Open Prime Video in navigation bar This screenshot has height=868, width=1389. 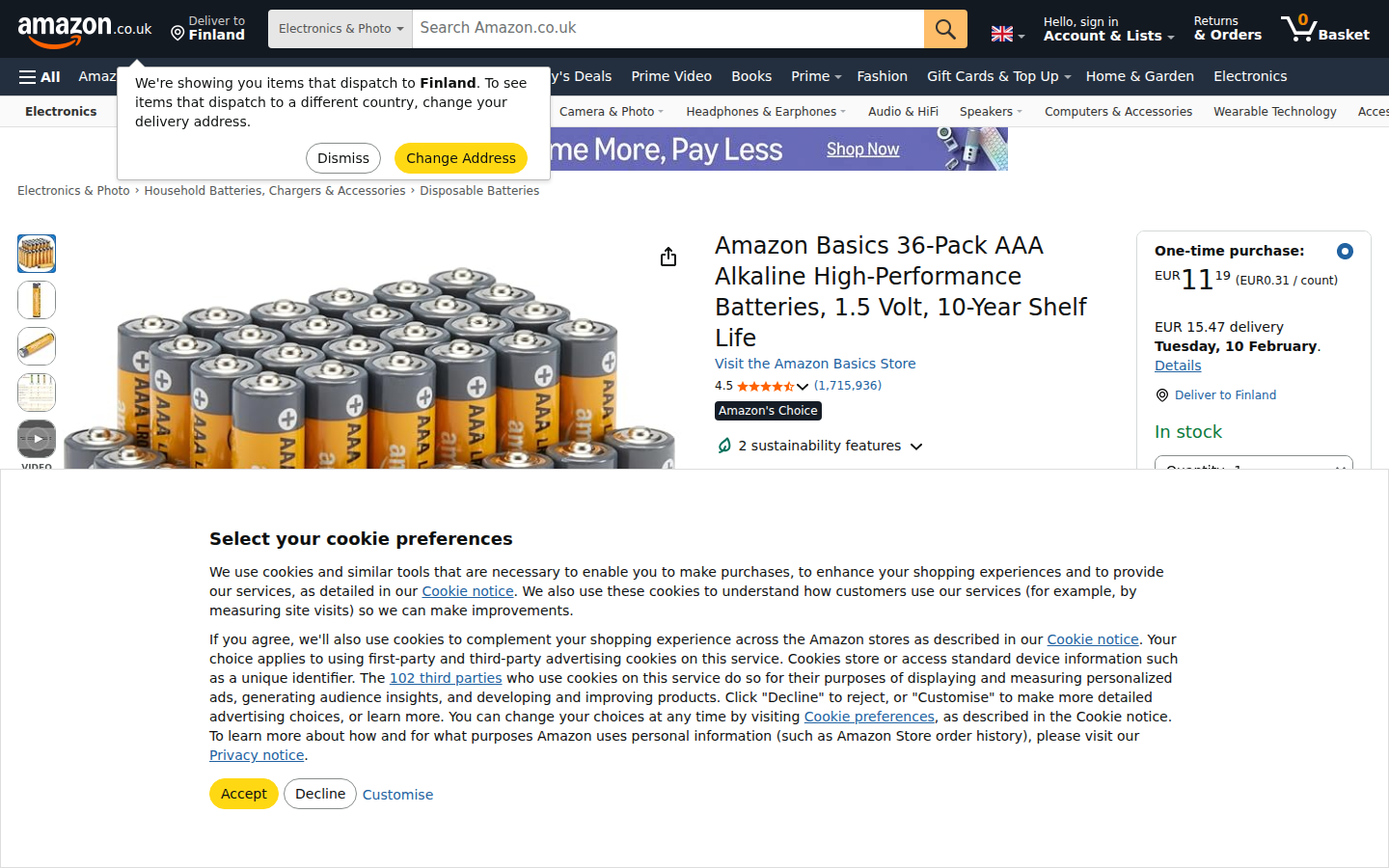pos(671,76)
